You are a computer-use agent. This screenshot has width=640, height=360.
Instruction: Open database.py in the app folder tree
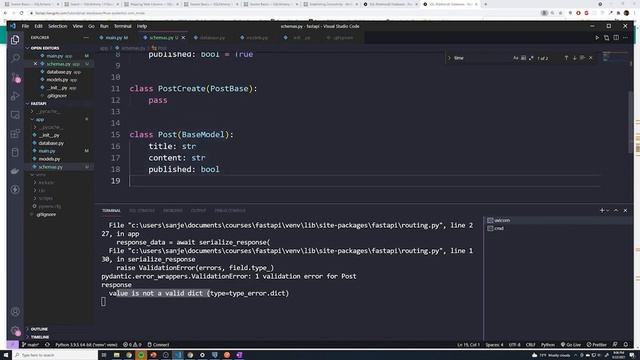(x=51, y=143)
